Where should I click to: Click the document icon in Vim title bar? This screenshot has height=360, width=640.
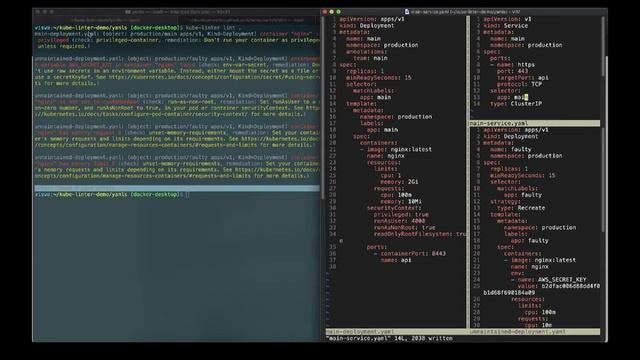click(x=407, y=12)
